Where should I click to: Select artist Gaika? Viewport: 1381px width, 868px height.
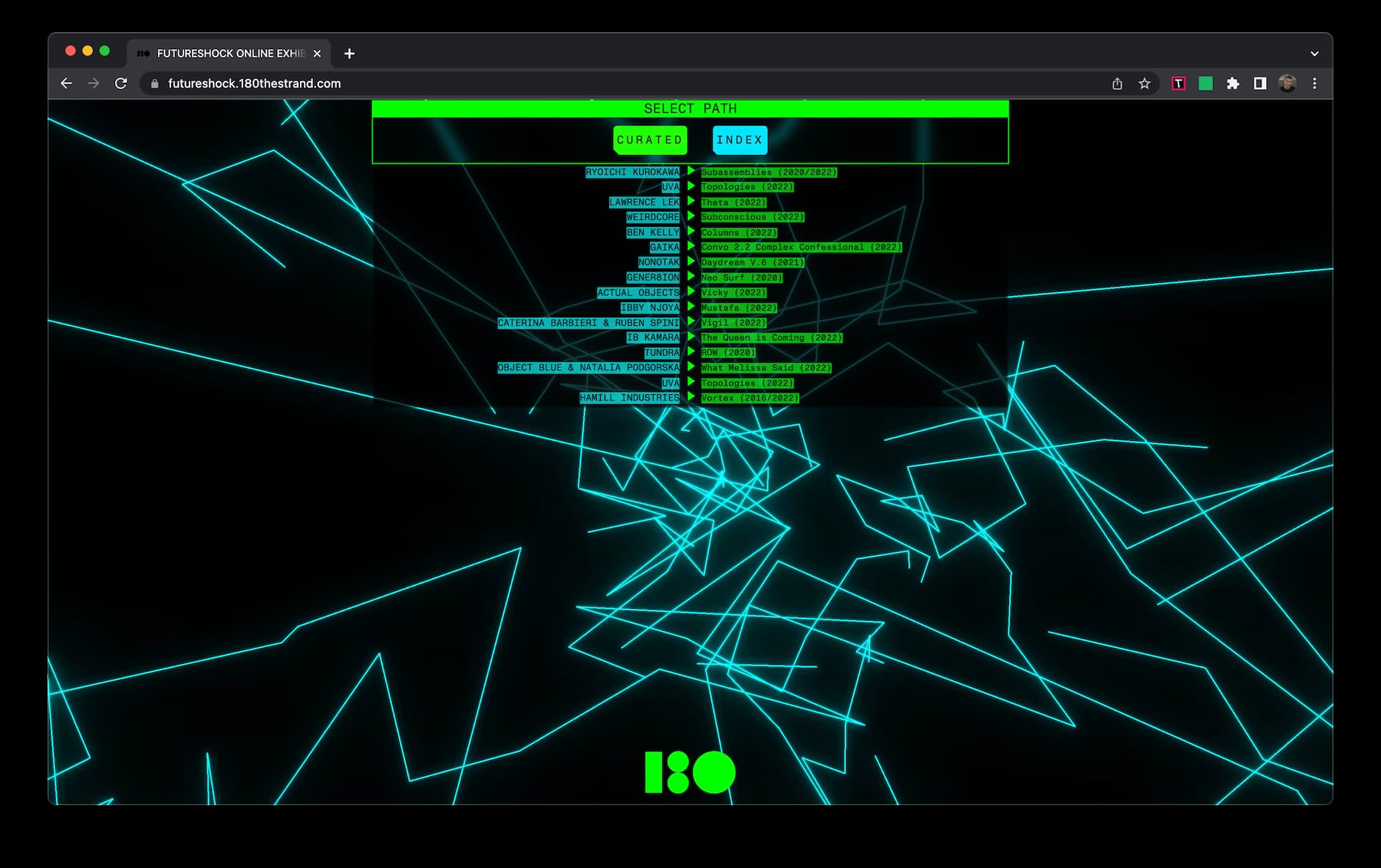click(664, 247)
